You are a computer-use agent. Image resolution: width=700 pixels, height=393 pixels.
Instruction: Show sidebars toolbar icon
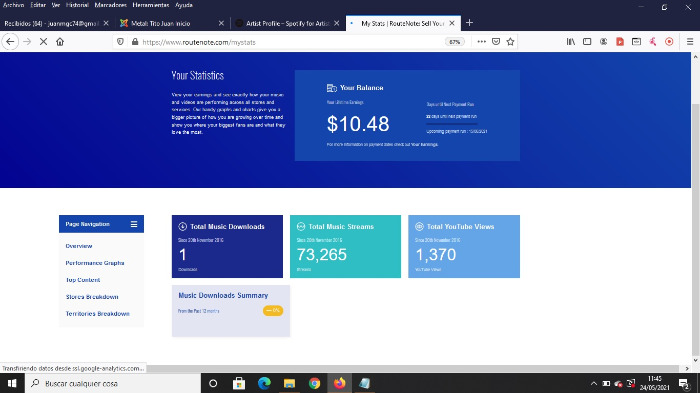tap(587, 42)
